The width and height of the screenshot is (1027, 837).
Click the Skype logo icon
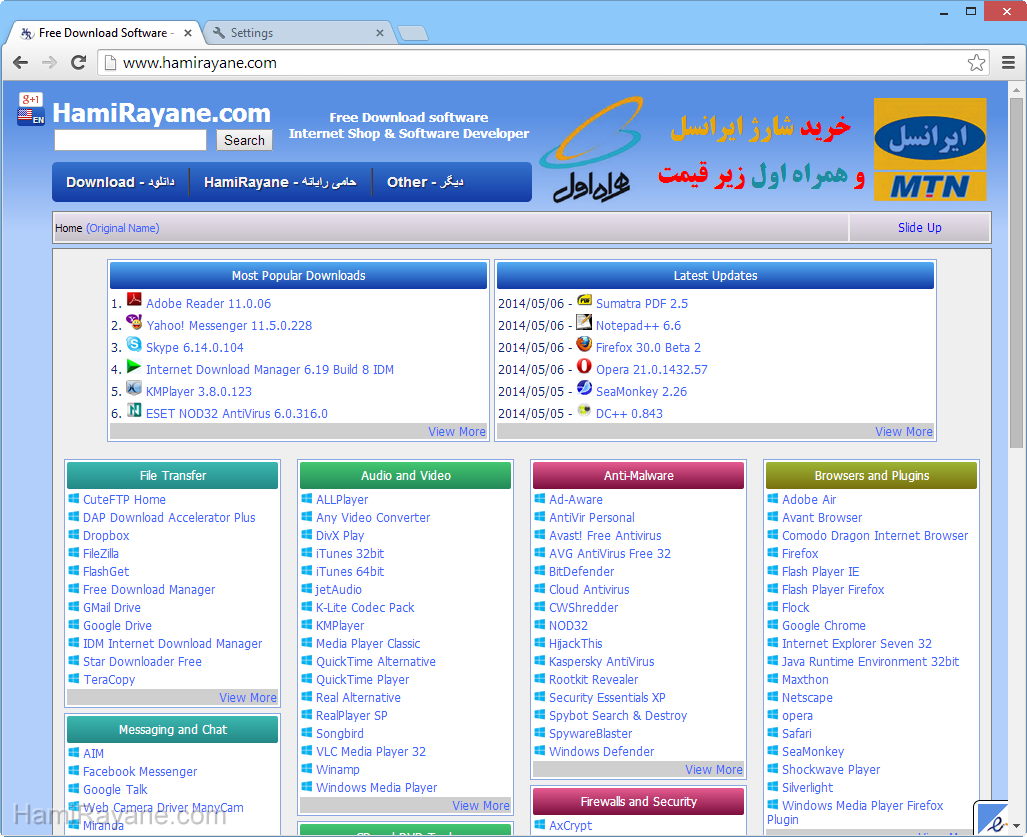pyautogui.click(x=134, y=344)
